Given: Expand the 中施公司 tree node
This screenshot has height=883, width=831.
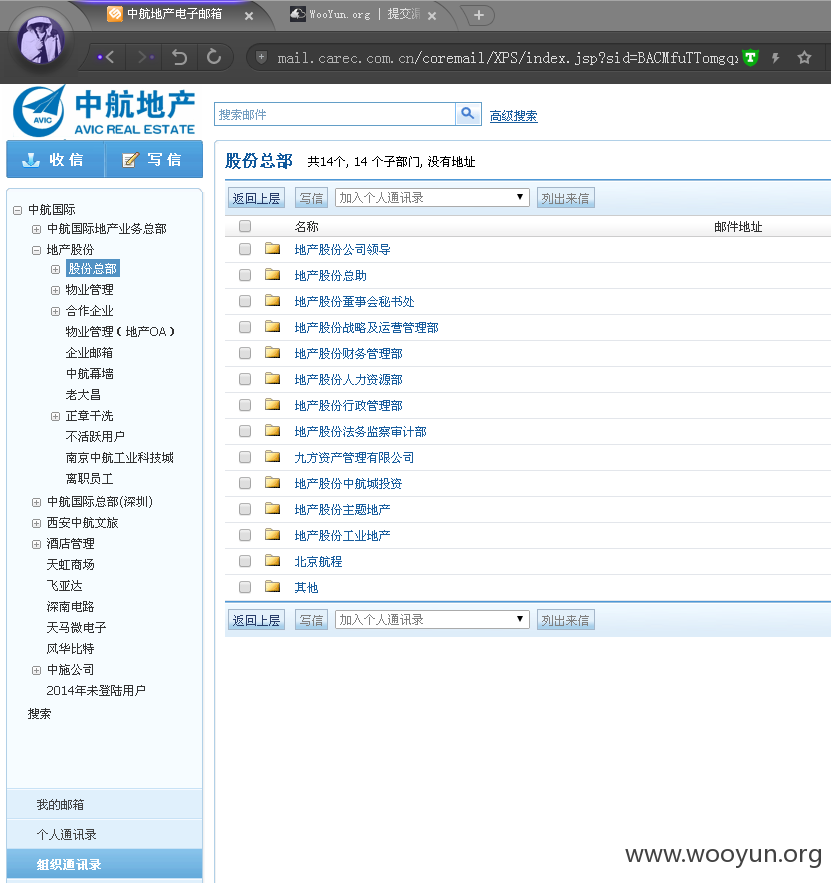Looking at the screenshot, I should [x=37, y=670].
